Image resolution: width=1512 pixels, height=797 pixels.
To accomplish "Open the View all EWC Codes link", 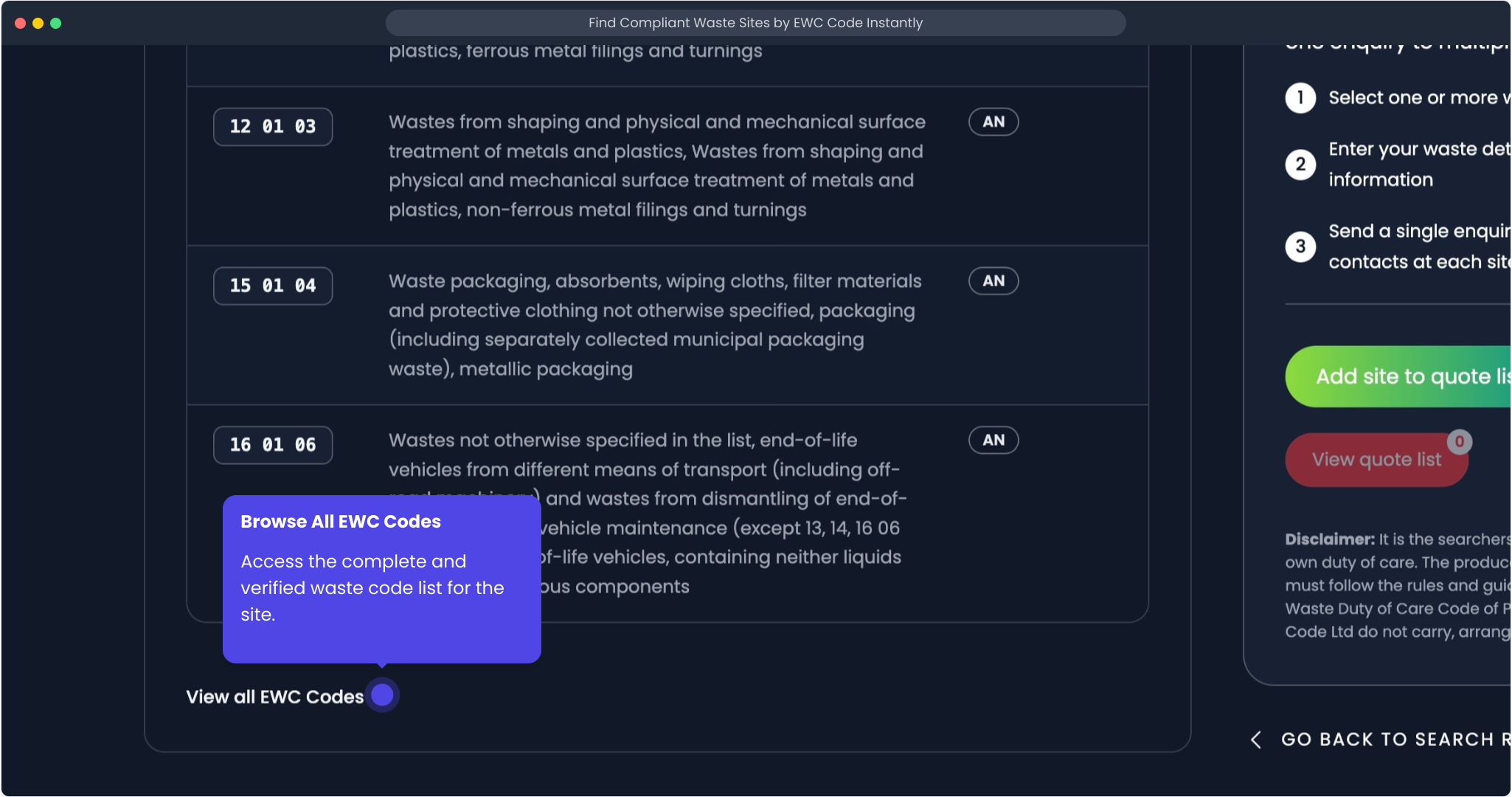I will [274, 697].
